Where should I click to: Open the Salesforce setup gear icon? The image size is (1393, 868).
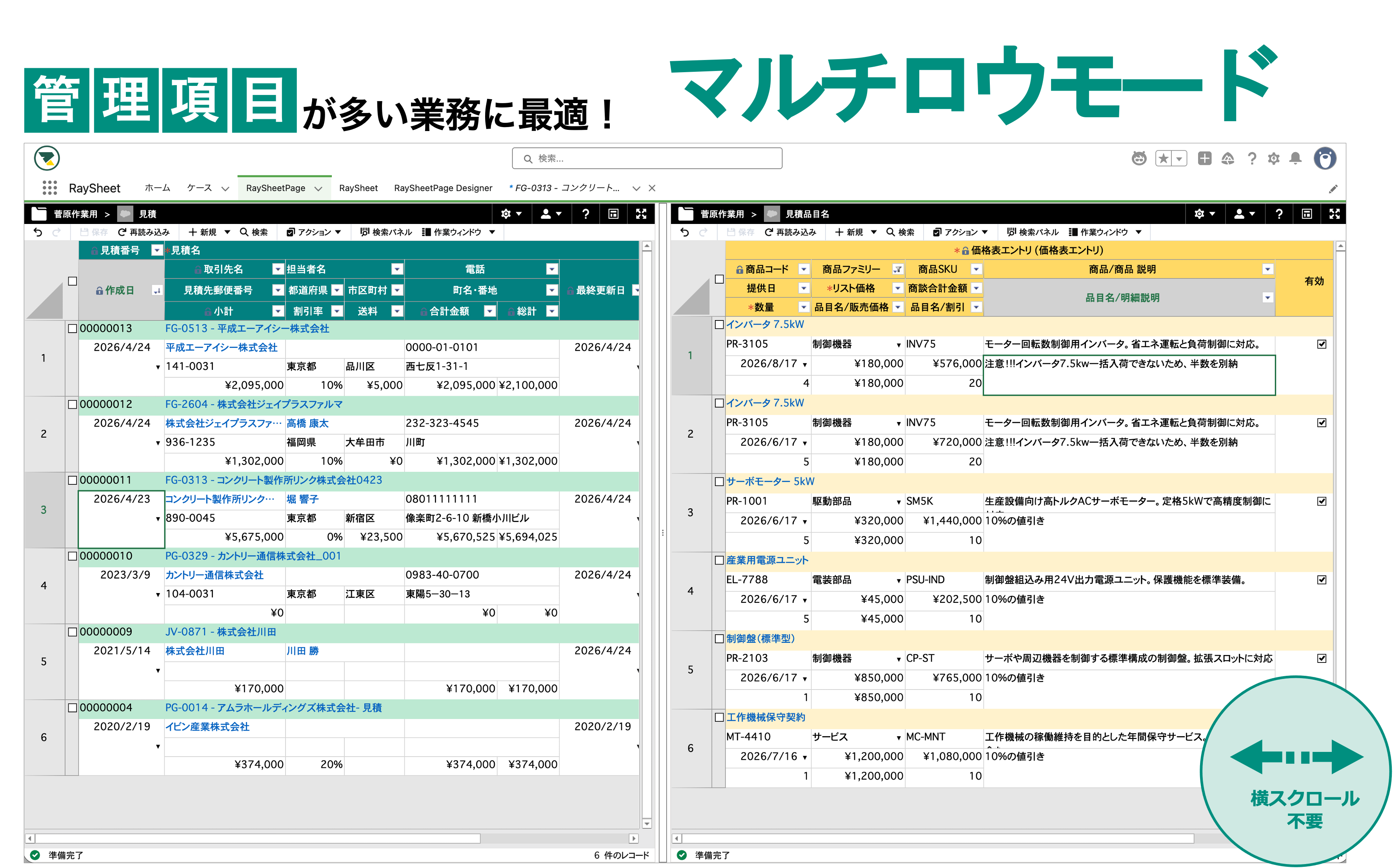(1274, 158)
